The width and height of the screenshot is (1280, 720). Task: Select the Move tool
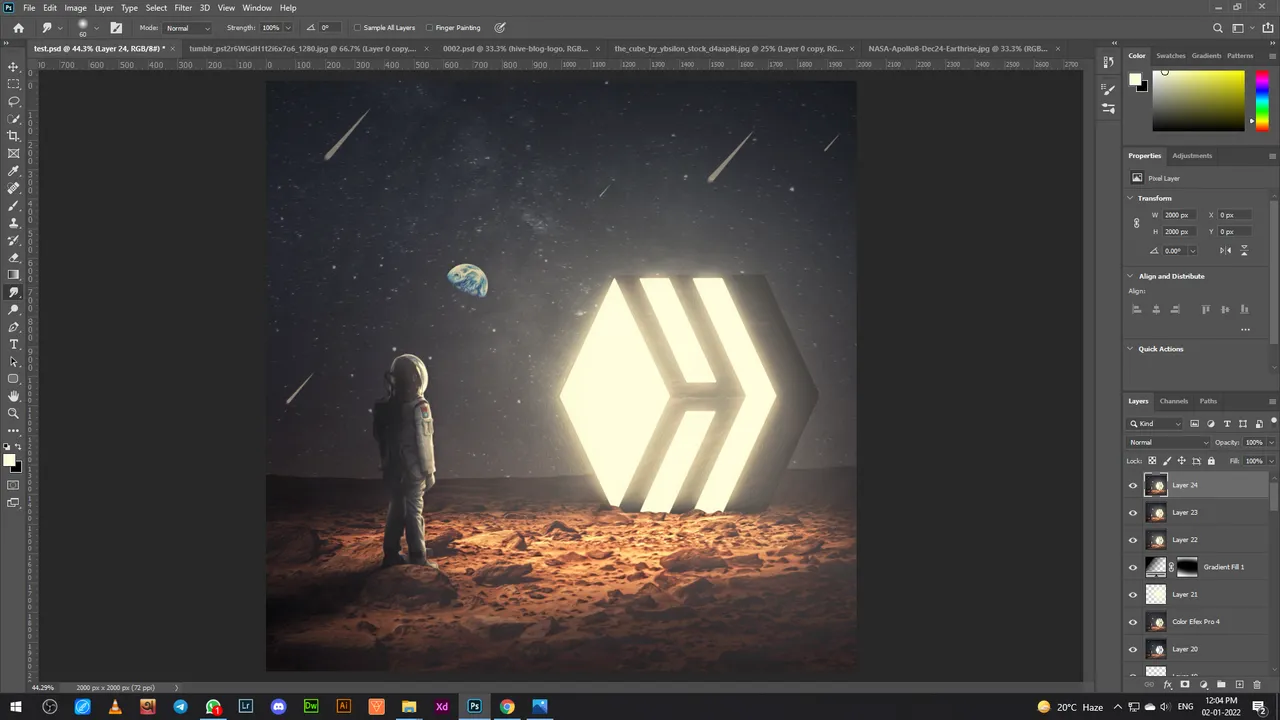pyautogui.click(x=13, y=67)
